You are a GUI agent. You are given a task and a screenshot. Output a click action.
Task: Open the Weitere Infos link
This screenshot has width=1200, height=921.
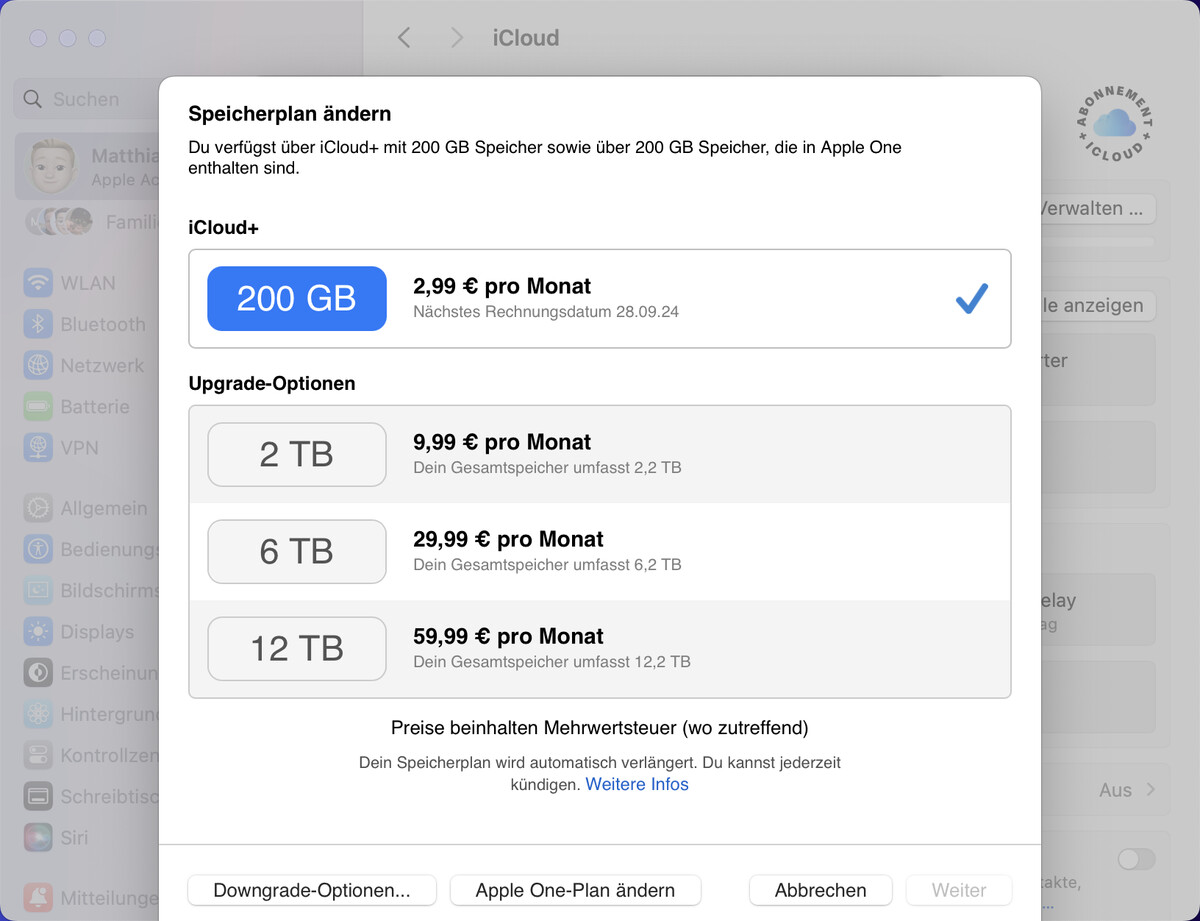point(637,784)
